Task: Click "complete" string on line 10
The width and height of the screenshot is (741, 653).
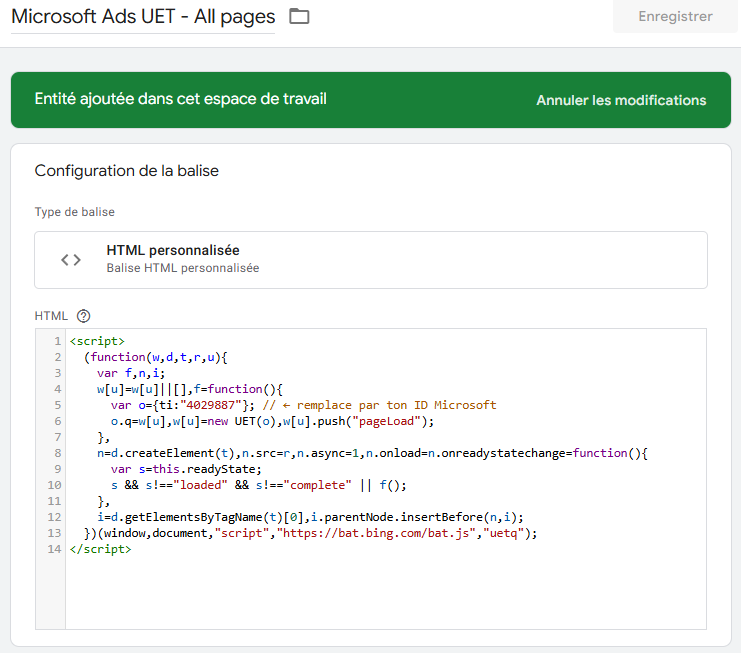Action: point(318,485)
